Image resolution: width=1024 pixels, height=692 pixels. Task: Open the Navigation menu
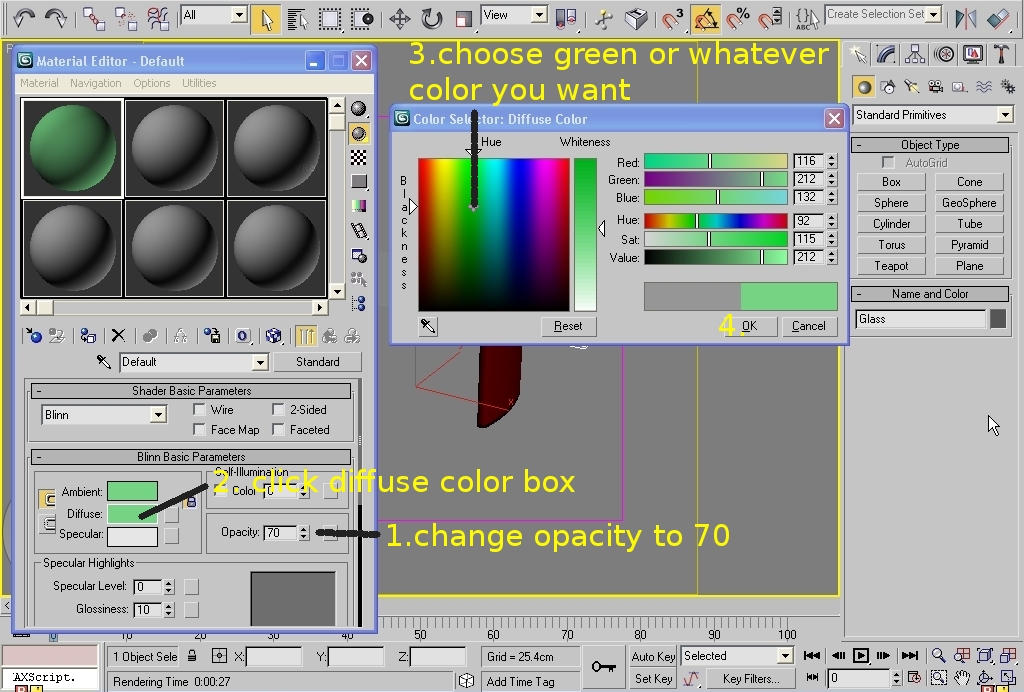[x=95, y=83]
